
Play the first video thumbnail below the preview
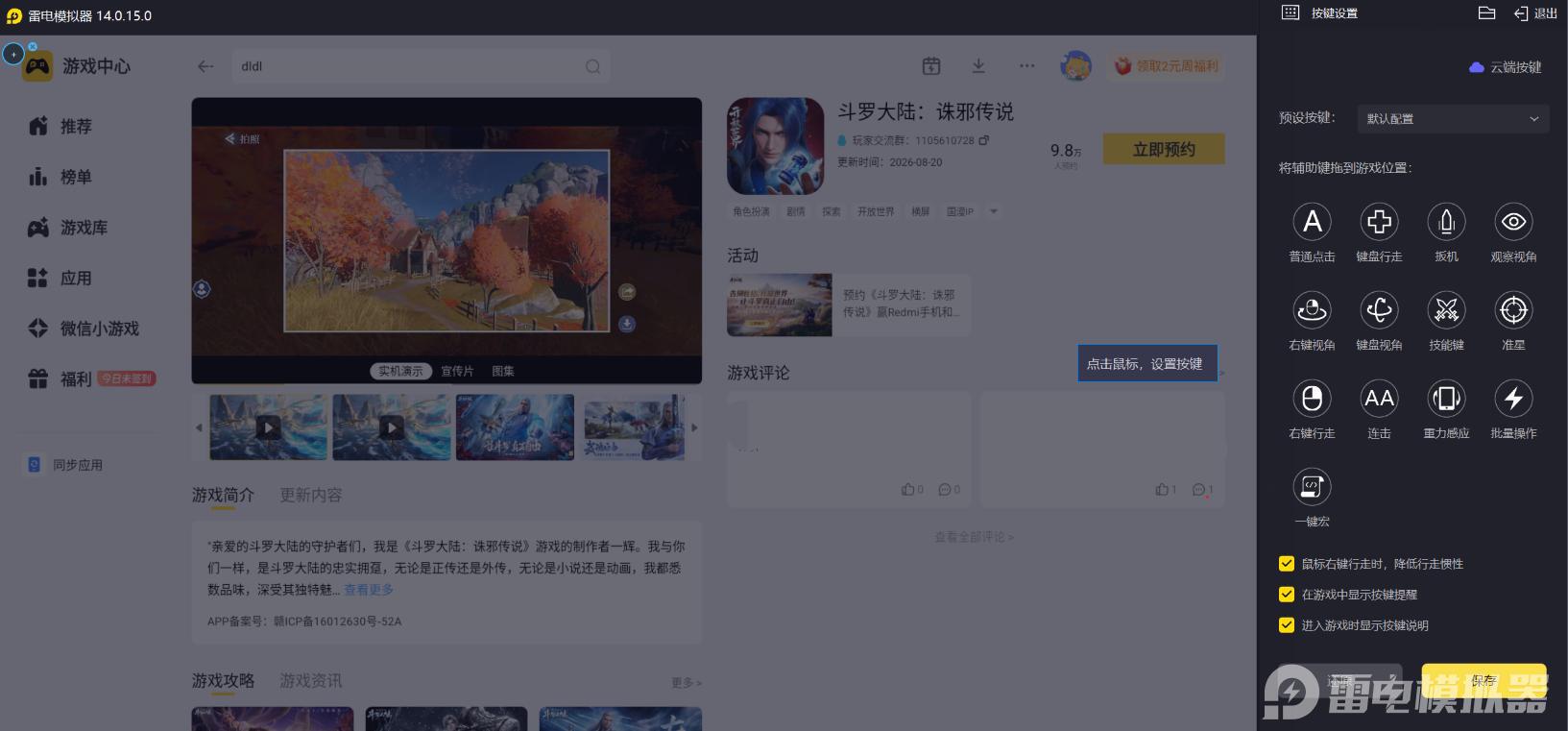[x=269, y=427]
